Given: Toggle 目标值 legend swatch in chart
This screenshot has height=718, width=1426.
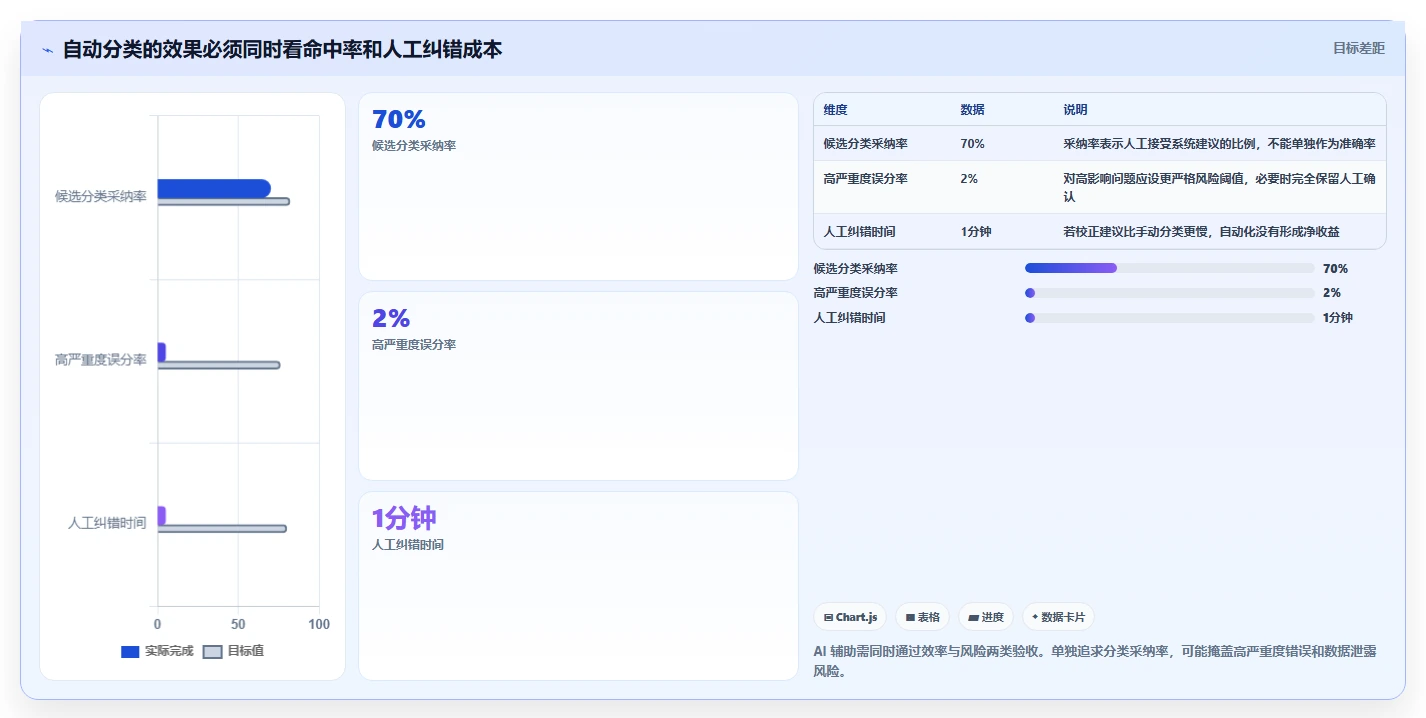Looking at the screenshot, I should 212,651.
